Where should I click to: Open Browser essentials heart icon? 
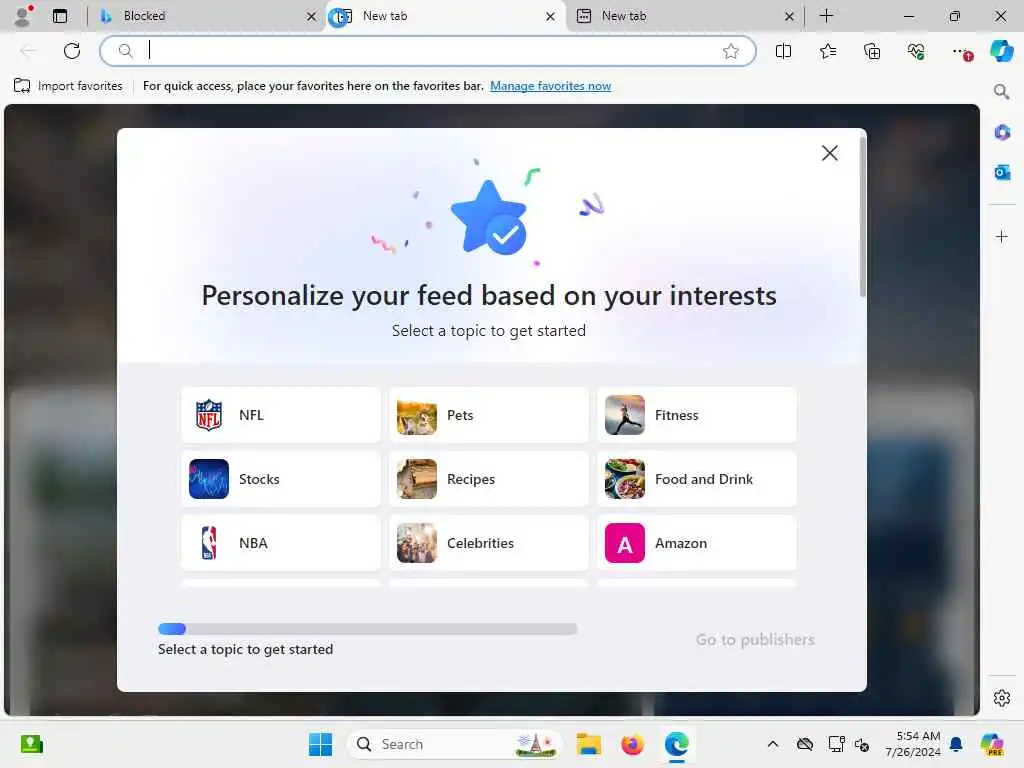(916, 51)
